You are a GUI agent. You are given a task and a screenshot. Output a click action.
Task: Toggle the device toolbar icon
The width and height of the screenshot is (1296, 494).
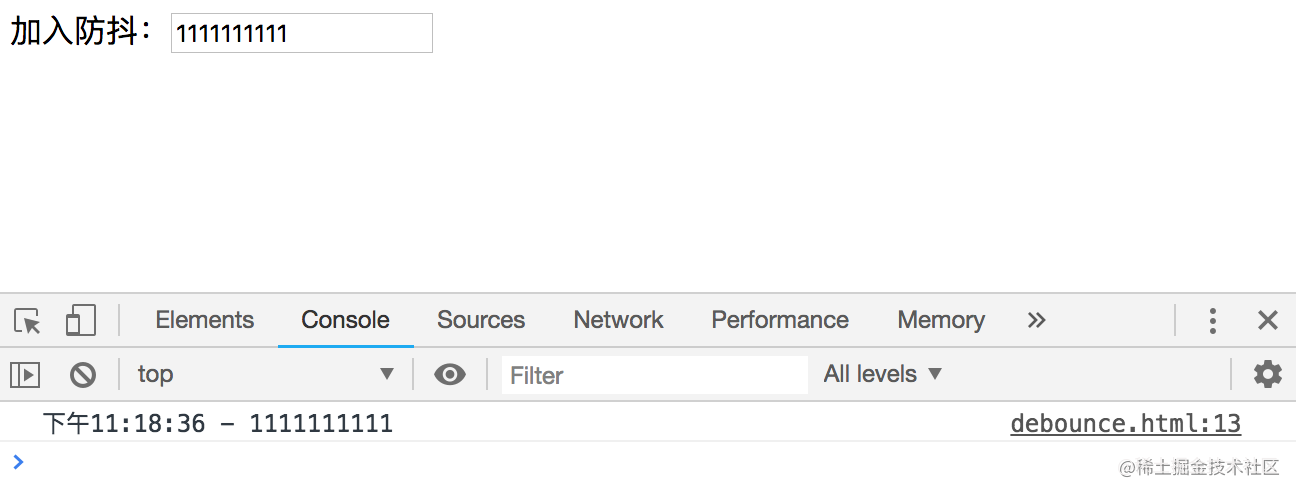tap(80, 321)
